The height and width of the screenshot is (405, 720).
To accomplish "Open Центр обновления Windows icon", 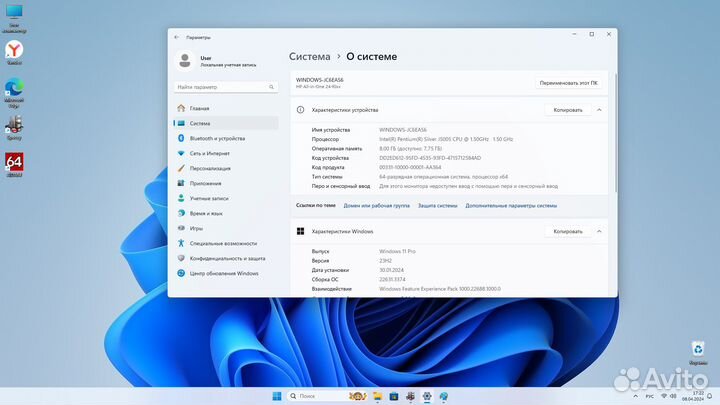I will click(181, 273).
